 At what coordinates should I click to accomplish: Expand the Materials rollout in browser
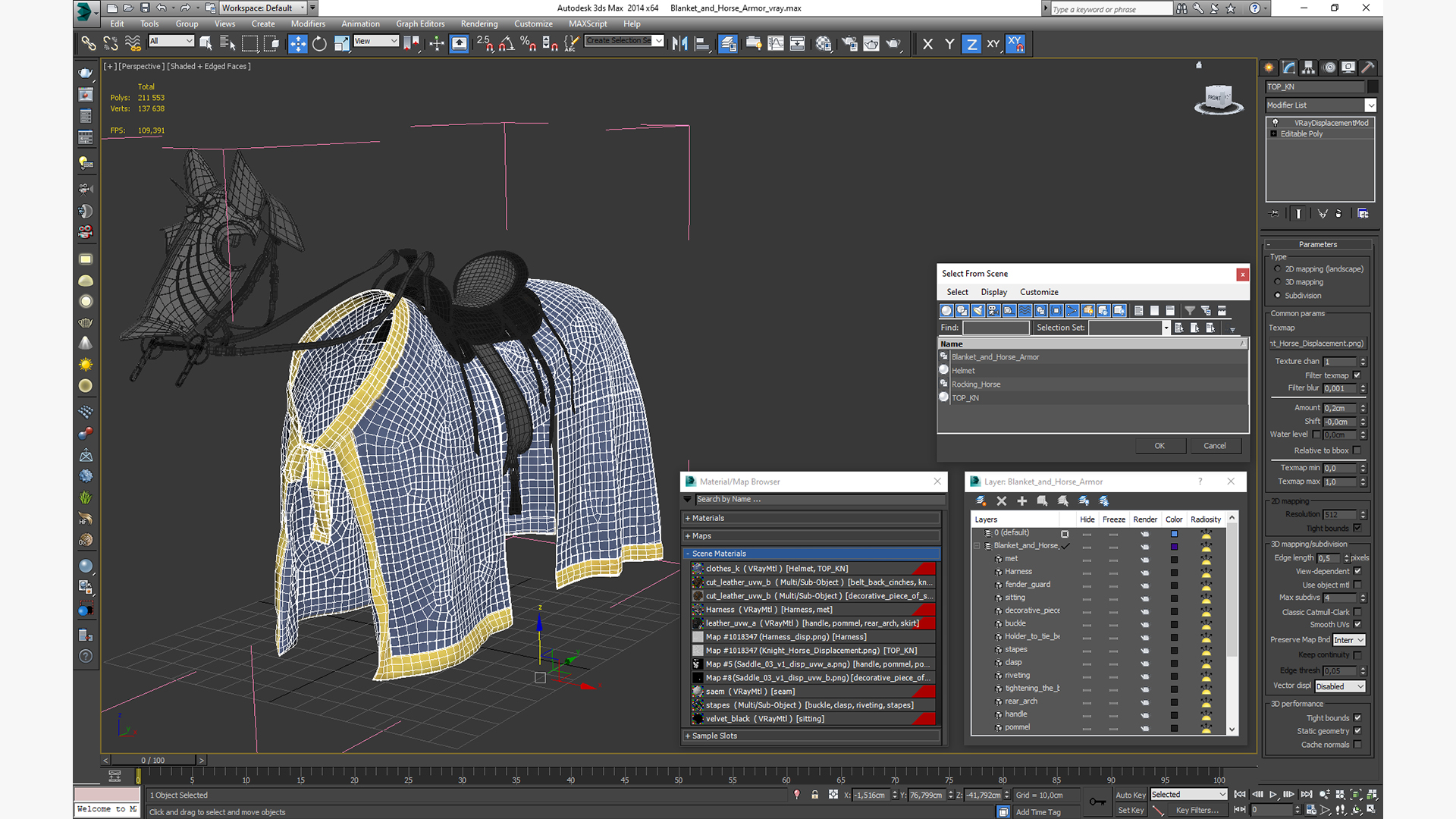click(708, 519)
